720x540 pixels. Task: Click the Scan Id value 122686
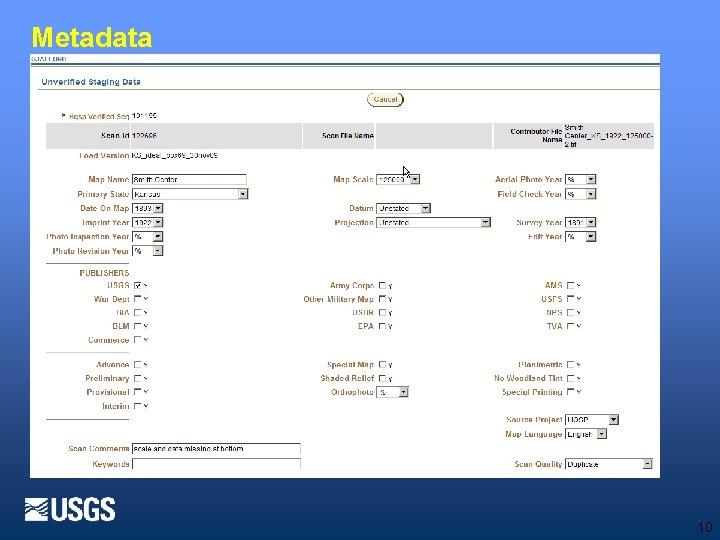[144, 136]
